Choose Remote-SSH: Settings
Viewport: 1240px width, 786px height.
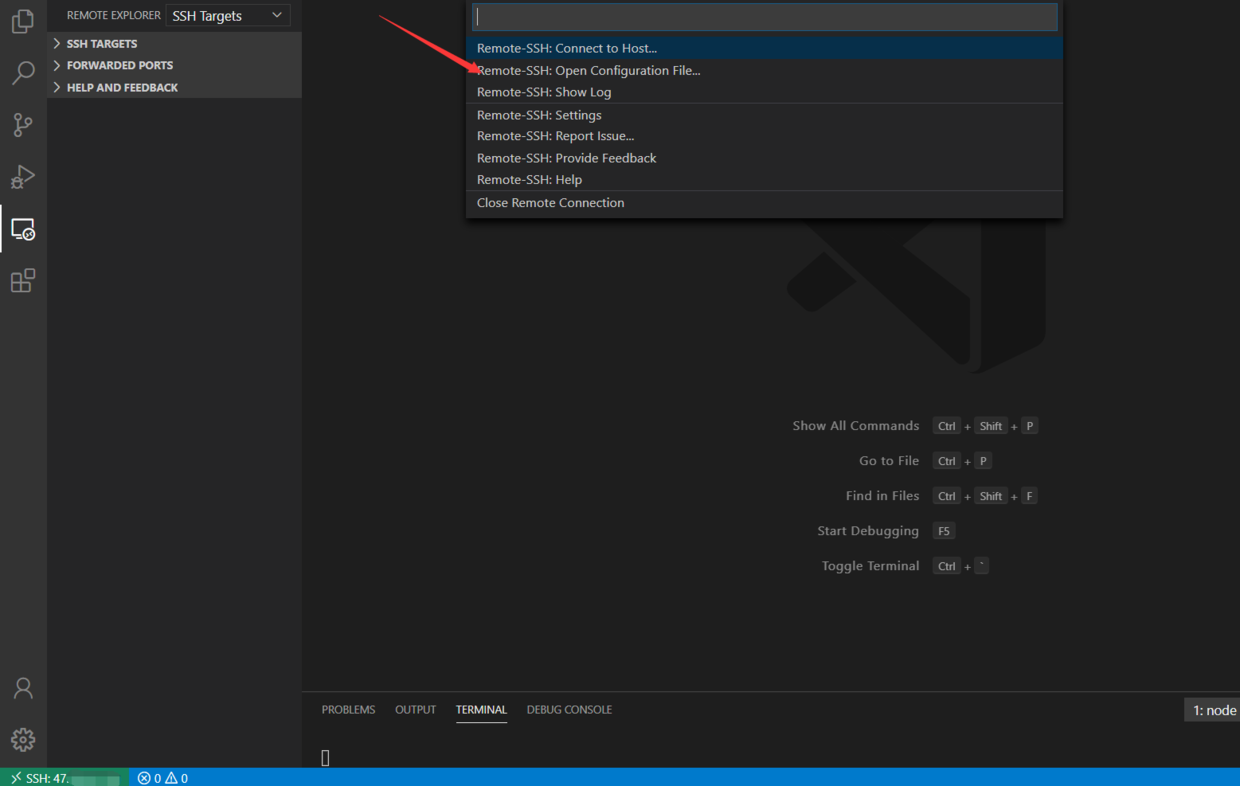pyautogui.click(x=765, y=115)
